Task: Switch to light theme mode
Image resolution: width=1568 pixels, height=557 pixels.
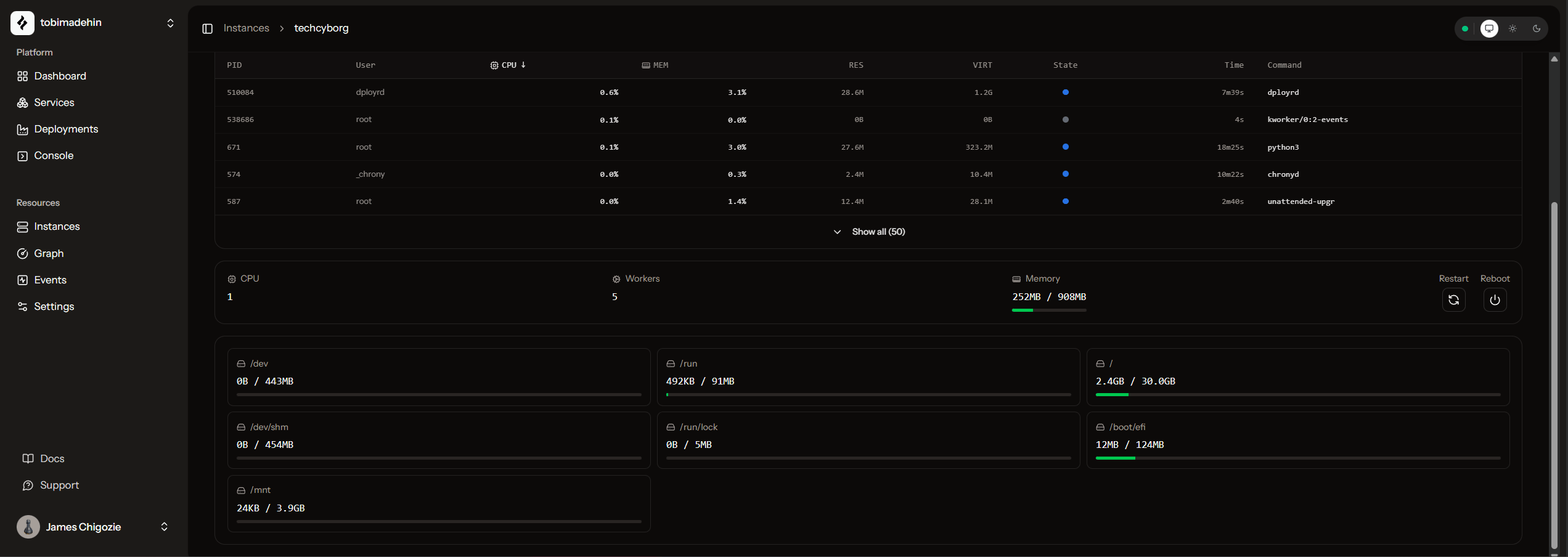Action: (1513, 28)
